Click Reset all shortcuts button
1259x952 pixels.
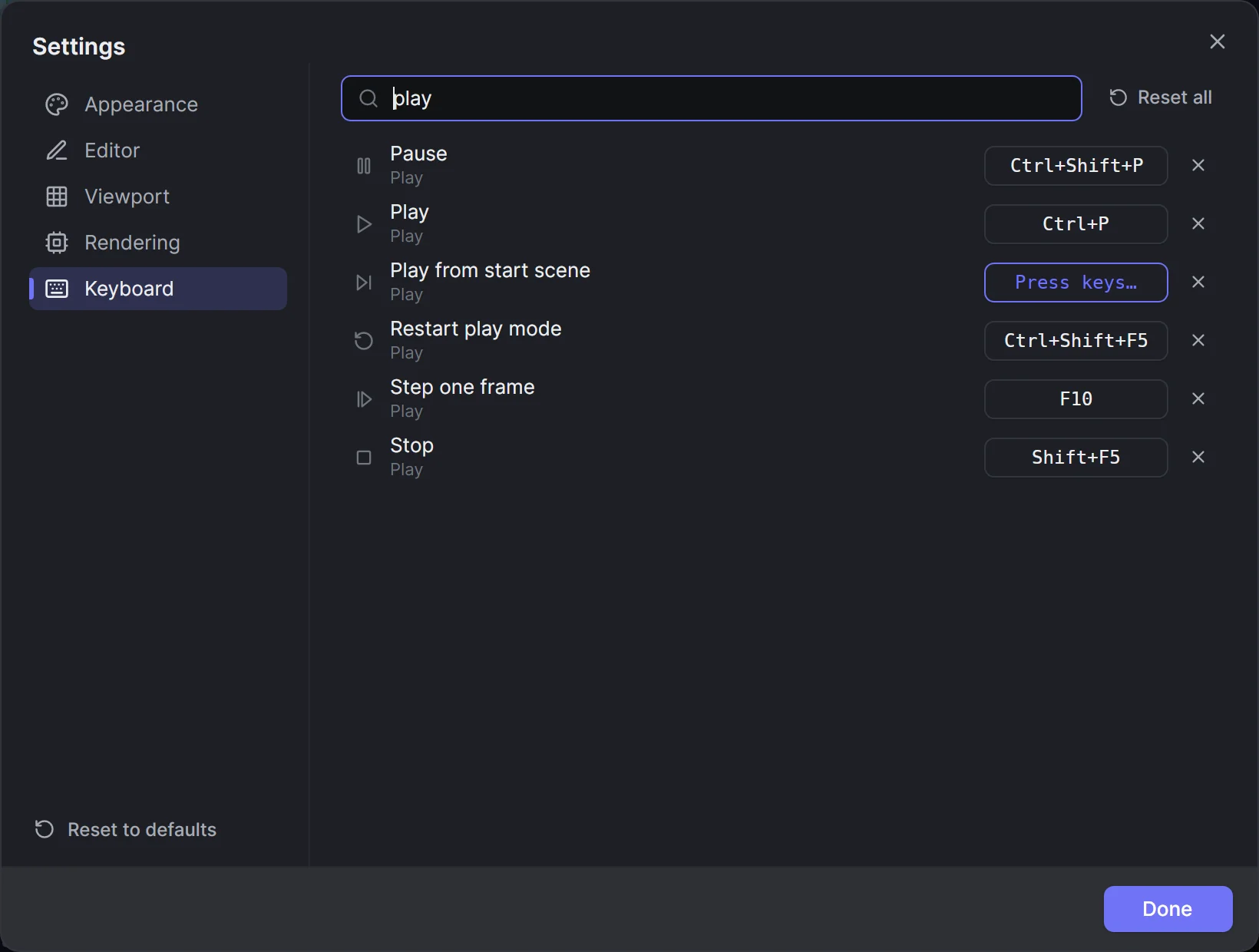pyautogui.click(x=1161, y=98)
